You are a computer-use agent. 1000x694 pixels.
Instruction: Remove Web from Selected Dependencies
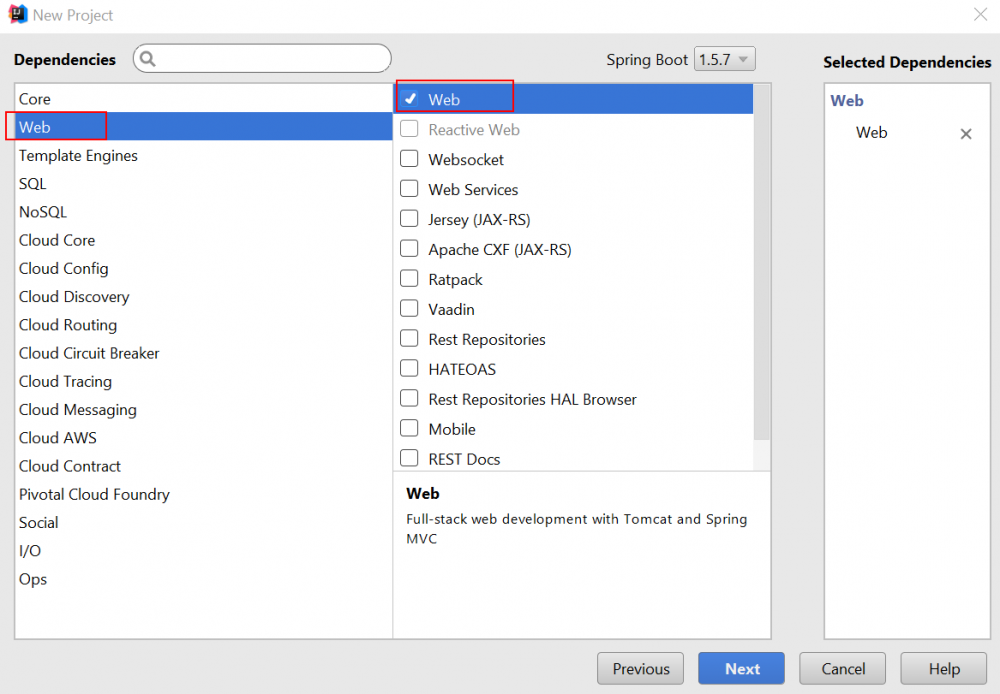click(x=966, y=134)
